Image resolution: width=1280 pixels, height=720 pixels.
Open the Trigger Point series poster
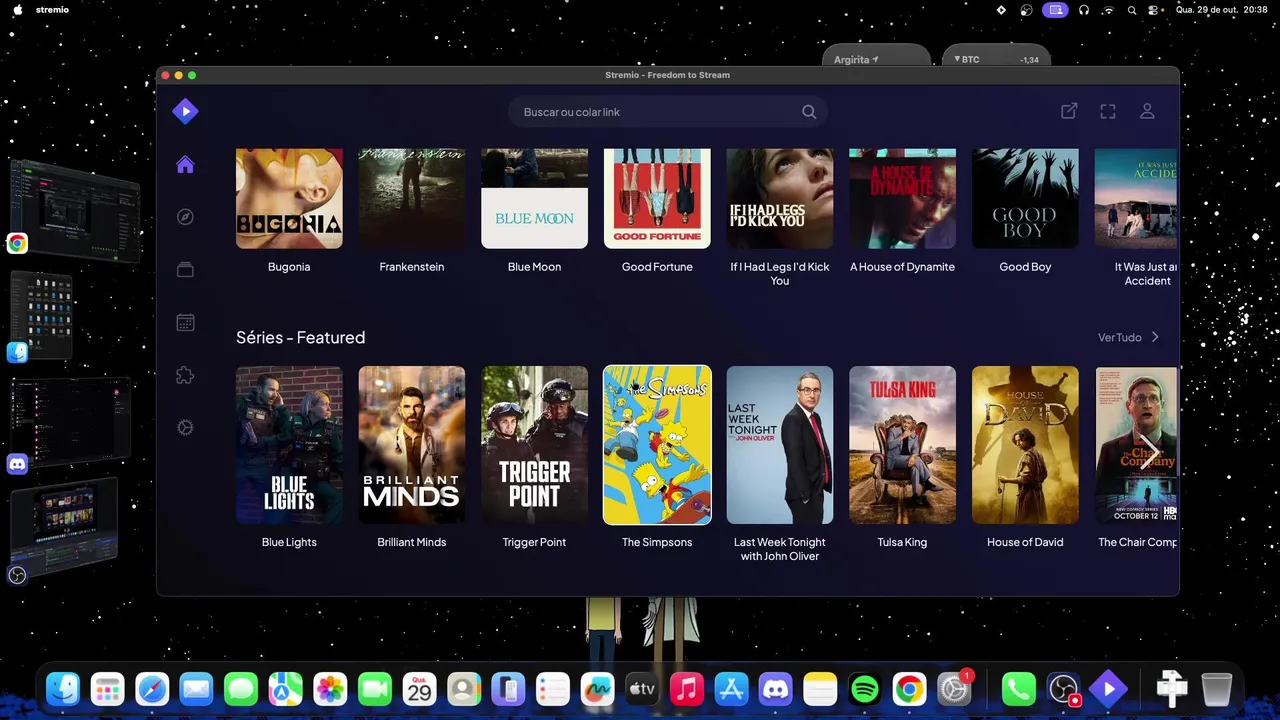[x=535, y=445]
